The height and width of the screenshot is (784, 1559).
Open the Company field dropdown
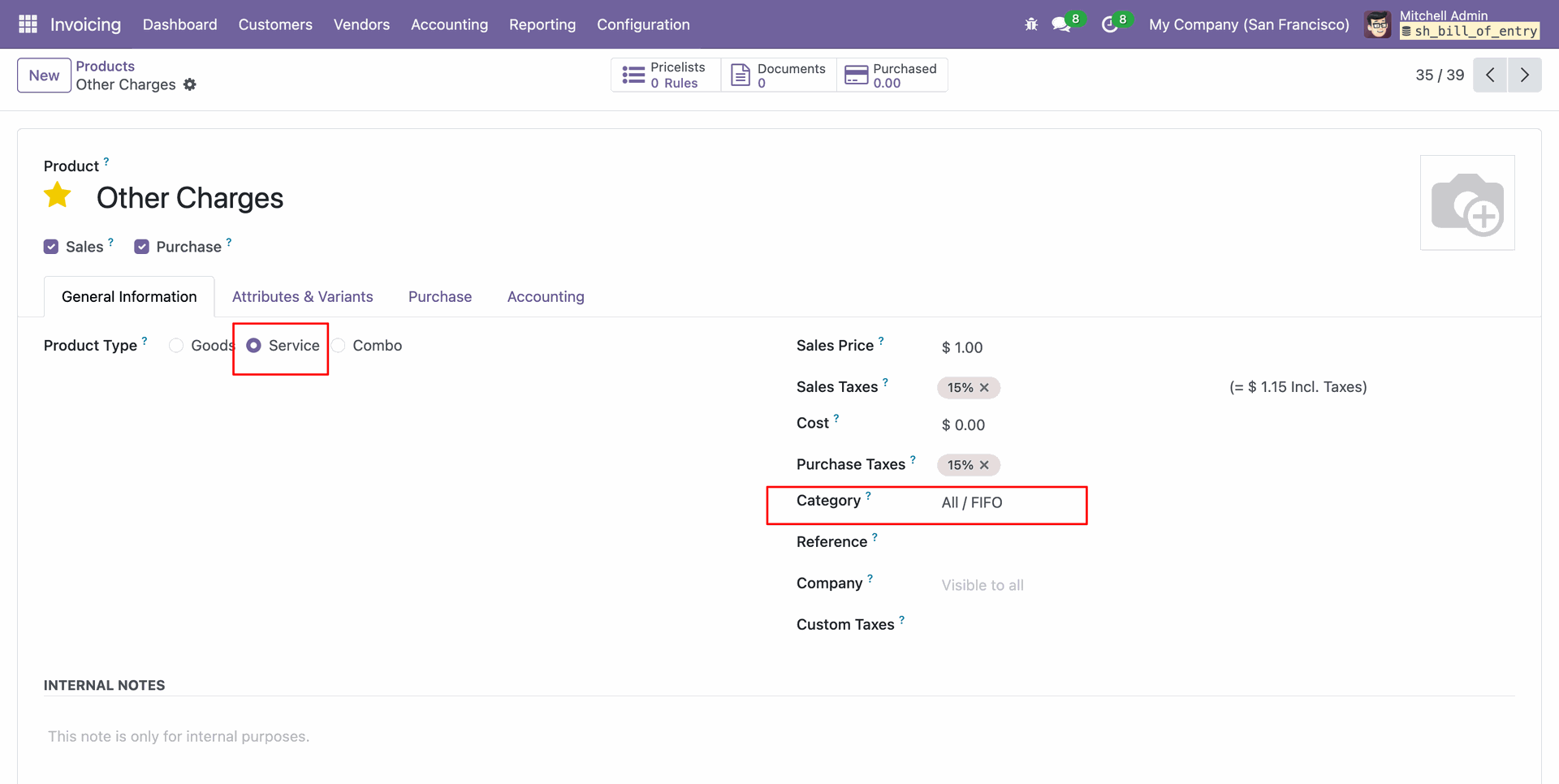[1007, 585]
